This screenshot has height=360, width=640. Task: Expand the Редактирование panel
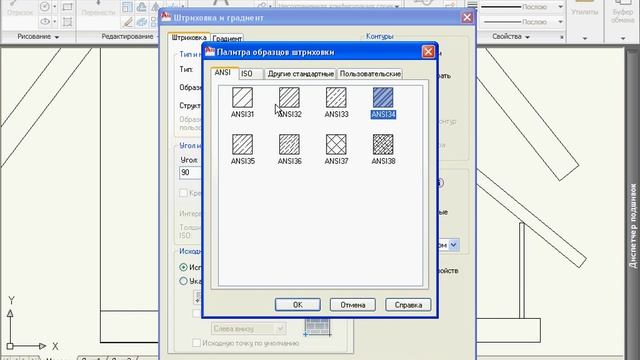[x=129, y=37]
